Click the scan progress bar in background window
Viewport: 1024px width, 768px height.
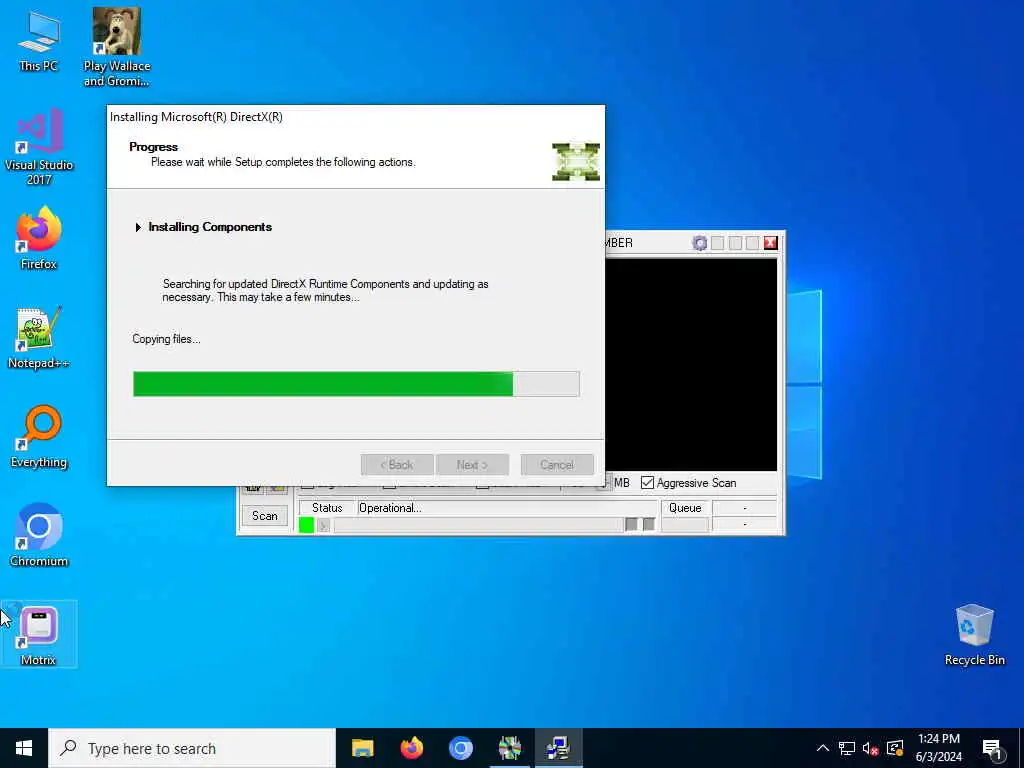[478, 525]
